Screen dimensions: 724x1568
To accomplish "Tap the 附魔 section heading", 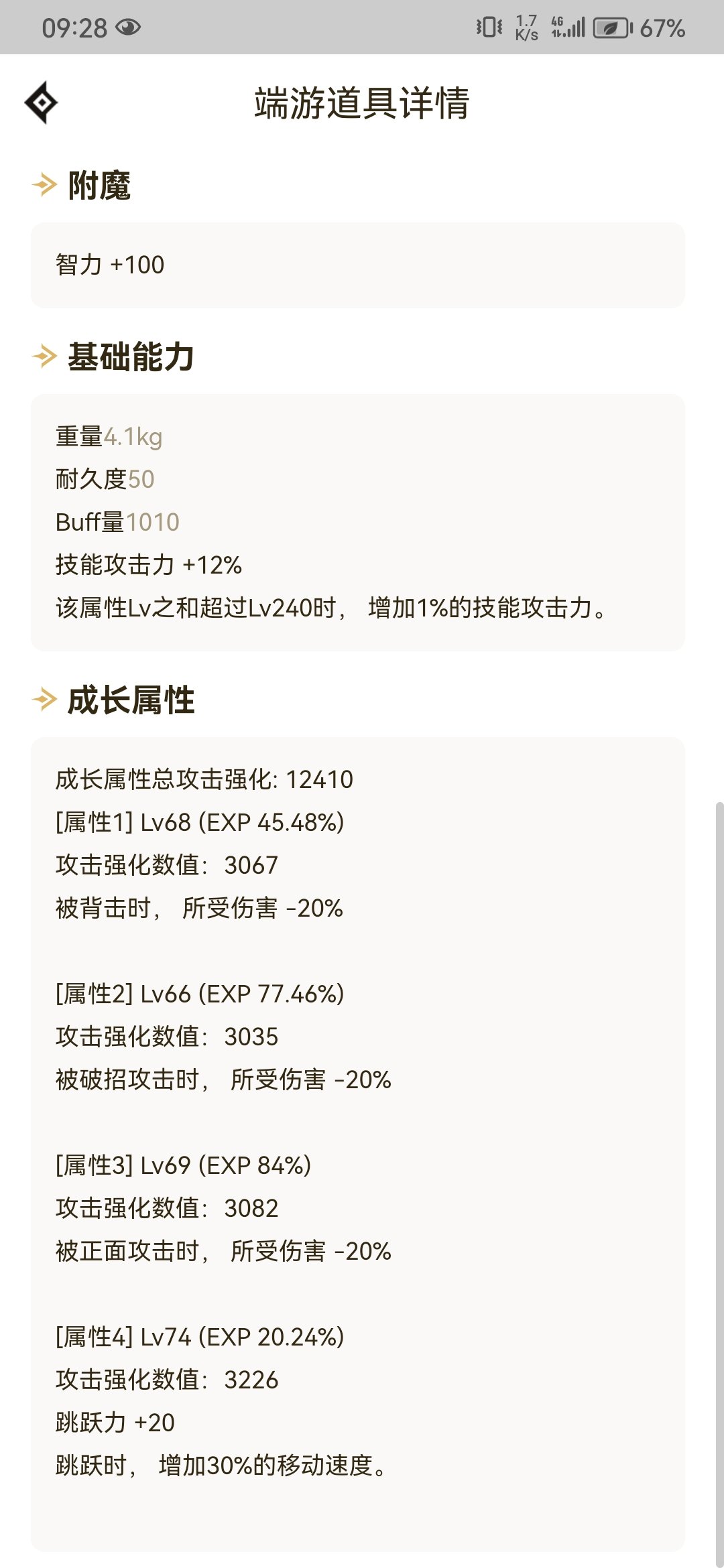I will coord(99,186).
